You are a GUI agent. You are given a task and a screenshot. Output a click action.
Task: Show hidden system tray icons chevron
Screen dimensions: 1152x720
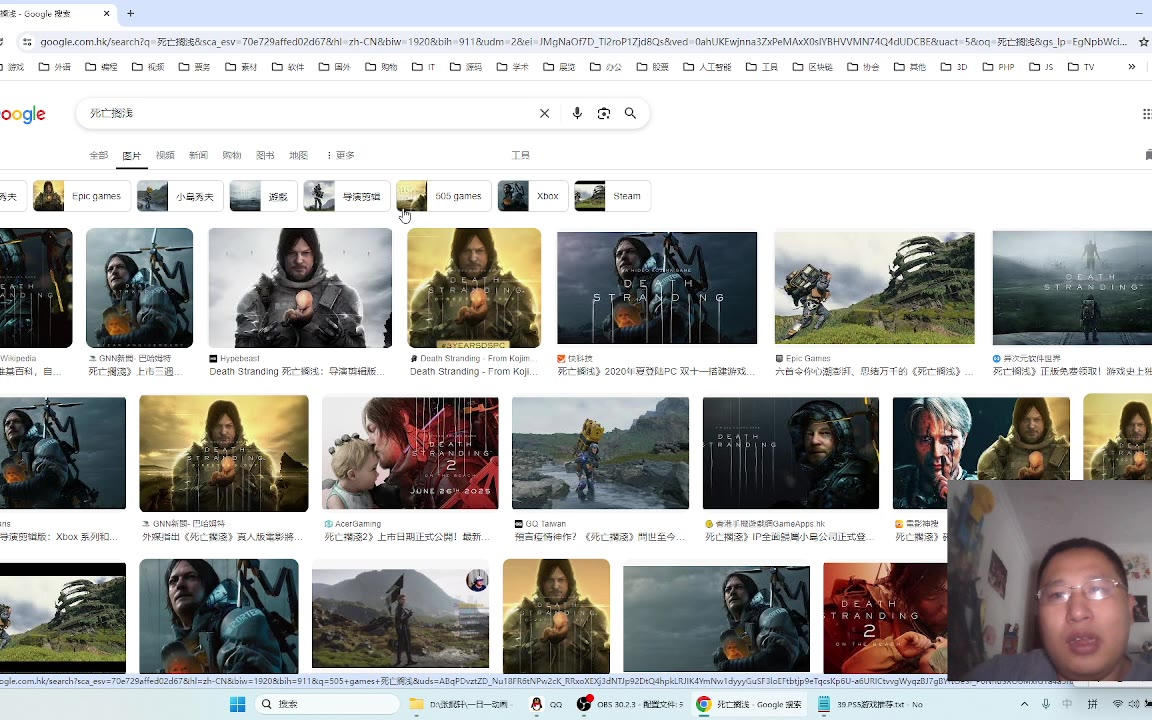(x=1024, y=704)
